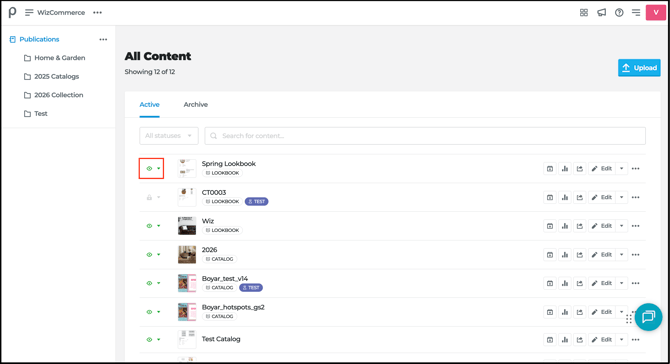View statistics for Boyar_hotspots_gs2
The width and height of the screenshot is (670, 364).
pyautogui.click(x=565, y=312)
